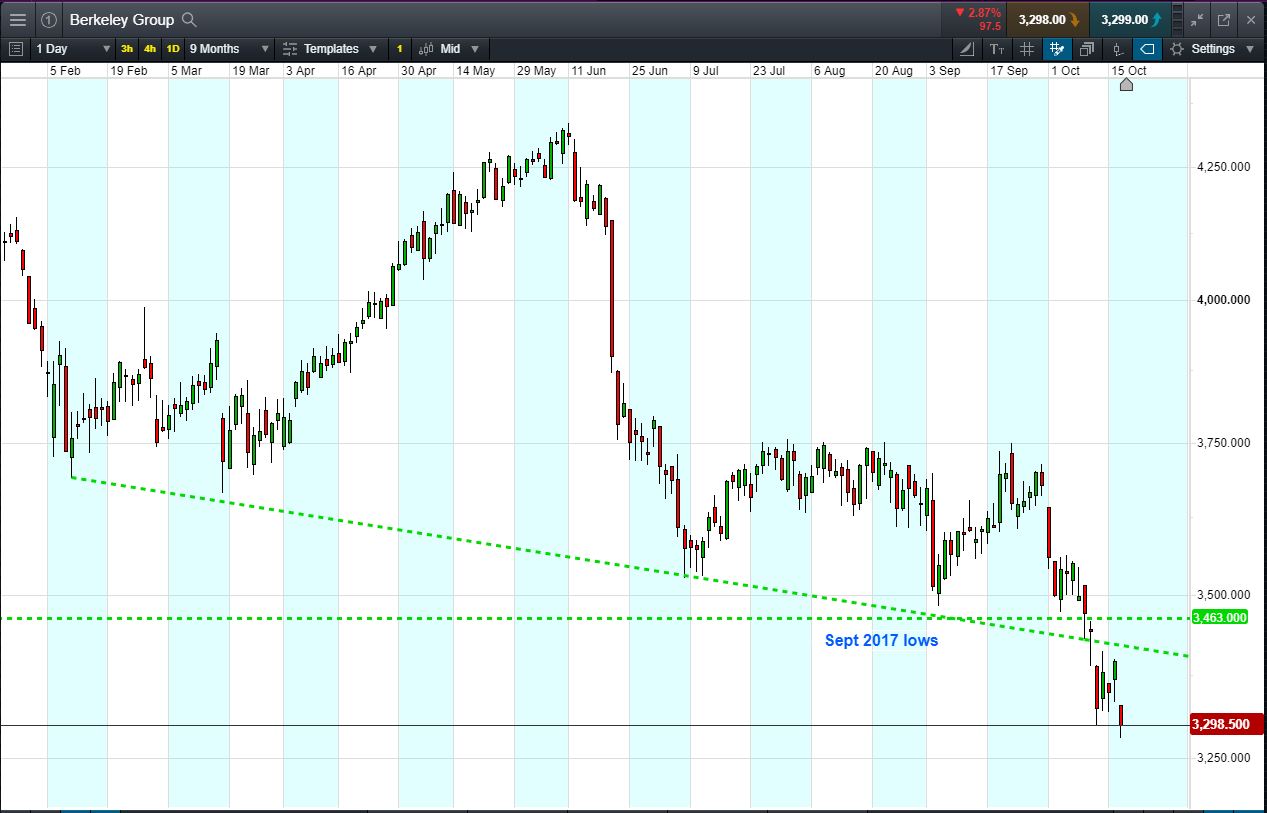Viewport: 1267px width, 813px height.
Task: Click the 3 Sep date label
Action: tap(944, 71)
